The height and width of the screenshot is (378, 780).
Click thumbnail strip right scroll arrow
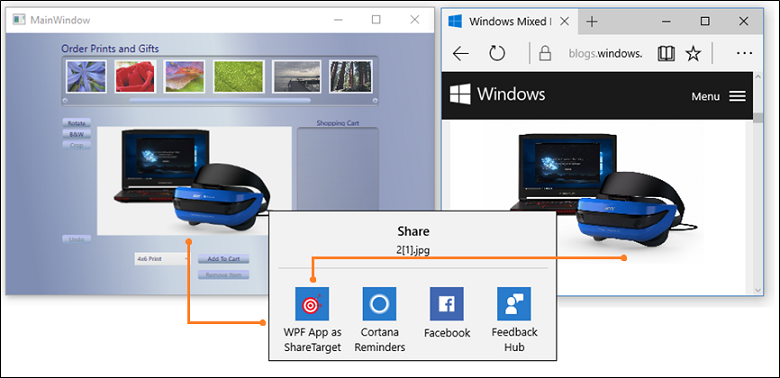pyautogui.click(x=375, y=100)
